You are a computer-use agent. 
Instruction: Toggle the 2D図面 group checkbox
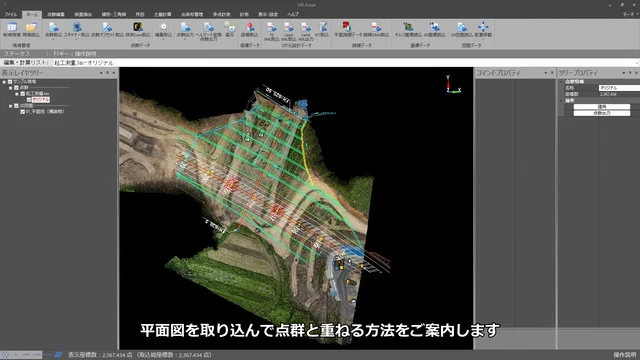[x=16, y=106]
